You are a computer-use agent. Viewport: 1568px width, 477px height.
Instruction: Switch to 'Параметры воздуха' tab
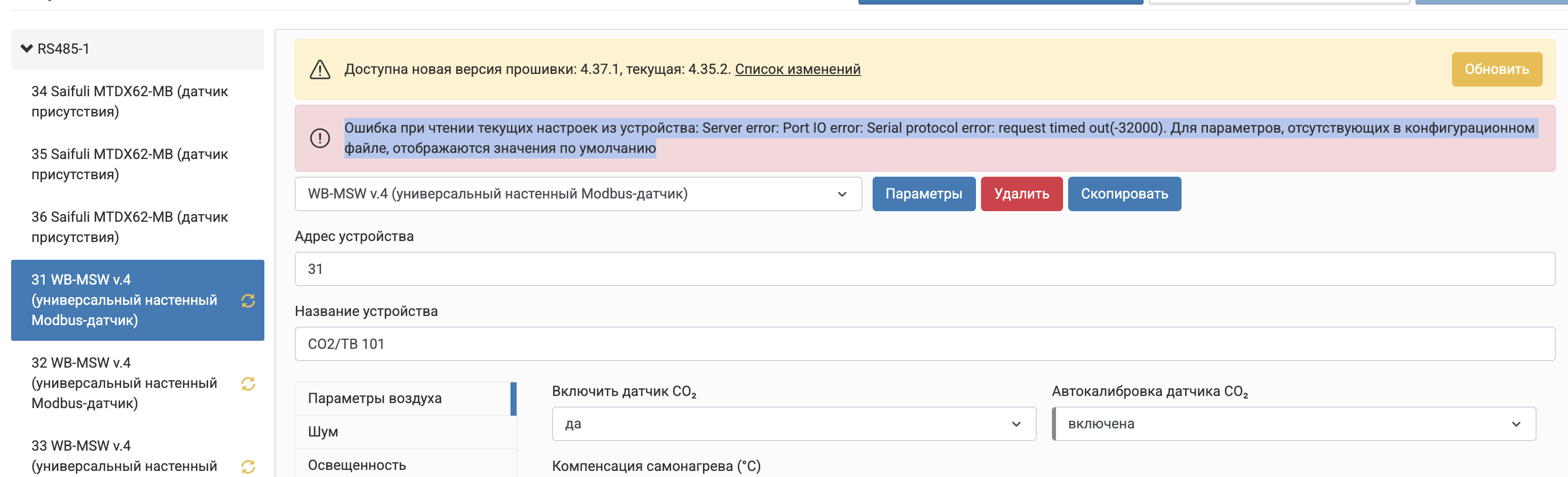click(x=405, y=399)
